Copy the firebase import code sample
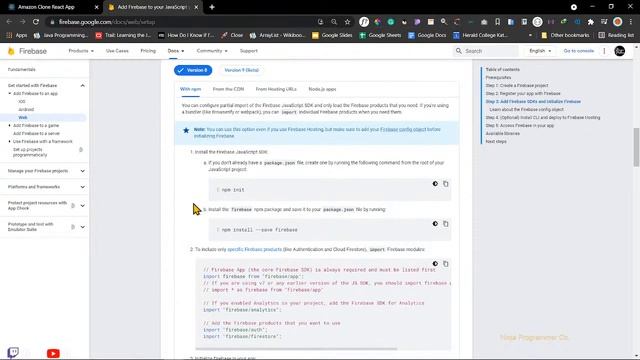The width and height of the screenshot is (640, 360). tap(446, 264)
